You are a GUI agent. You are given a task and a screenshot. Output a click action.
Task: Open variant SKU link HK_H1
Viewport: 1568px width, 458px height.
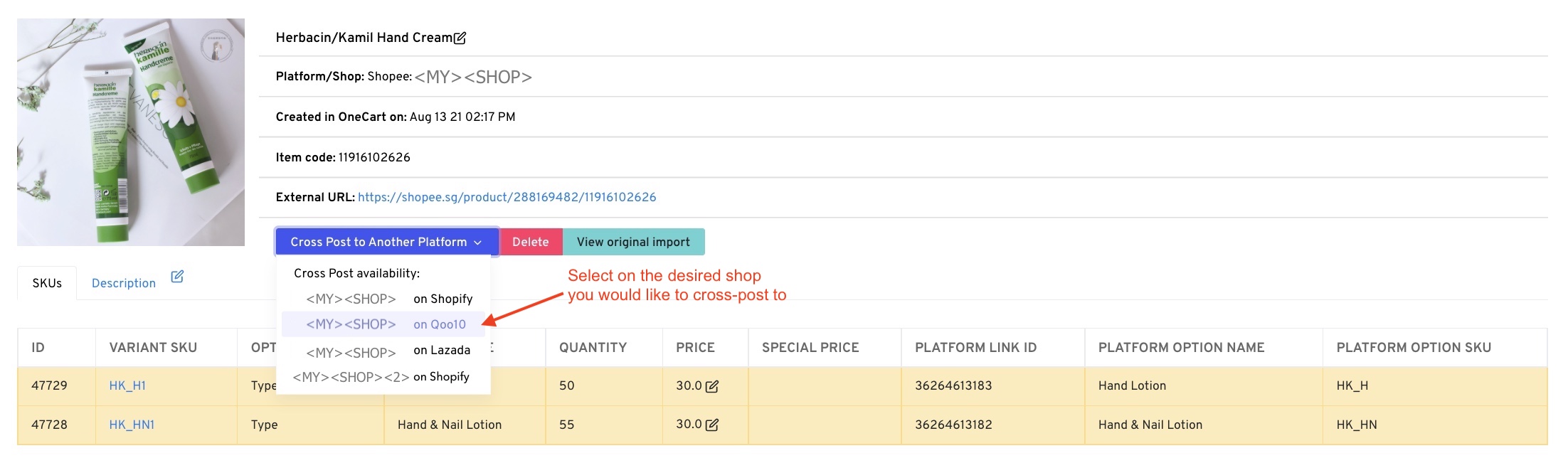pyautogui.click(x=127, y=385)
